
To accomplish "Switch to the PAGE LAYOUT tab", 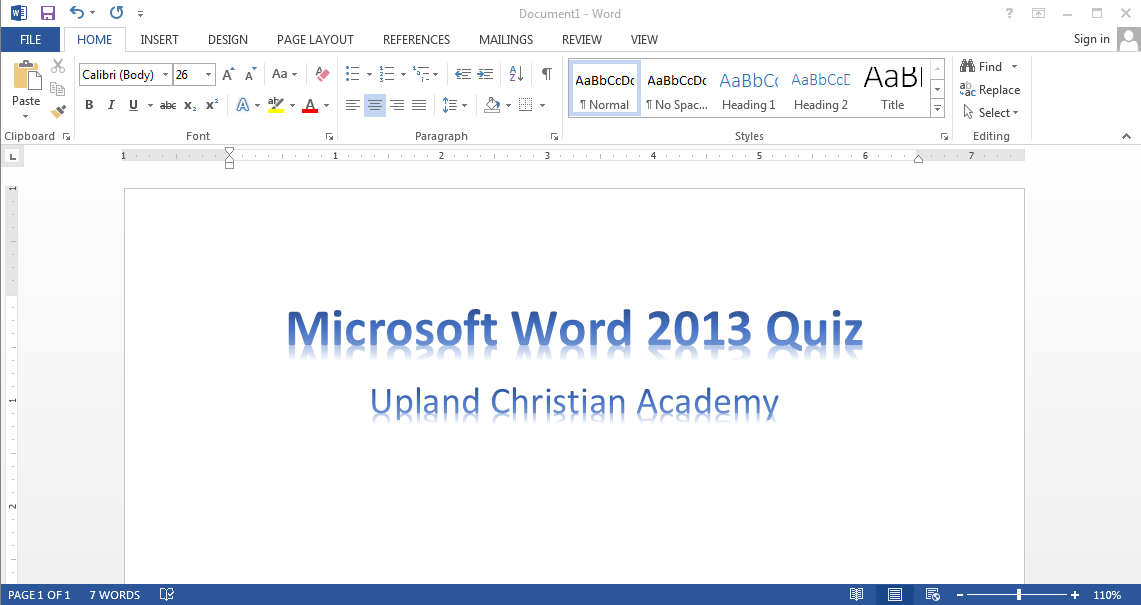I will [315, 39].
